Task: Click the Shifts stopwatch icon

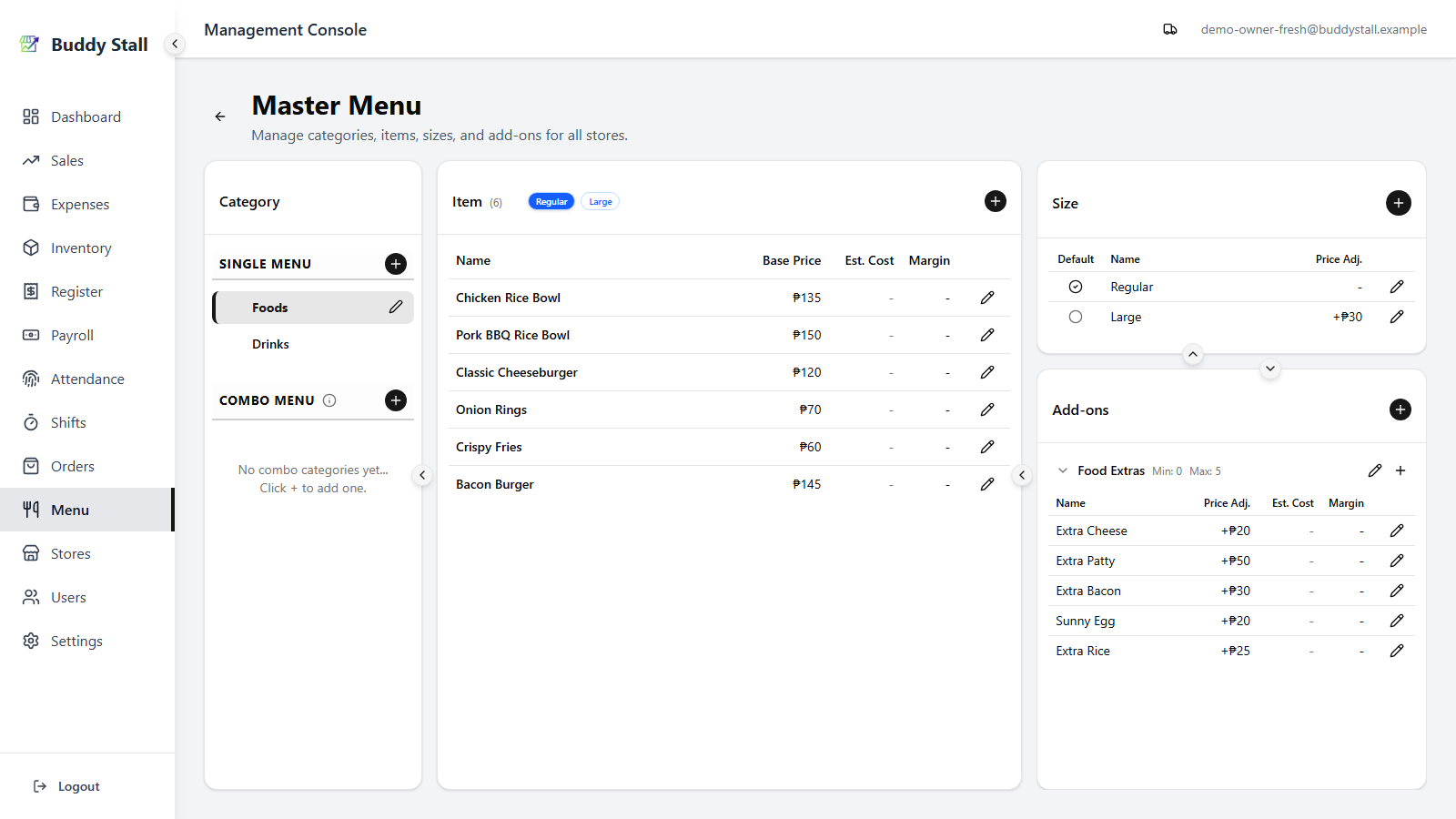Action: click(x=31, y=422)
